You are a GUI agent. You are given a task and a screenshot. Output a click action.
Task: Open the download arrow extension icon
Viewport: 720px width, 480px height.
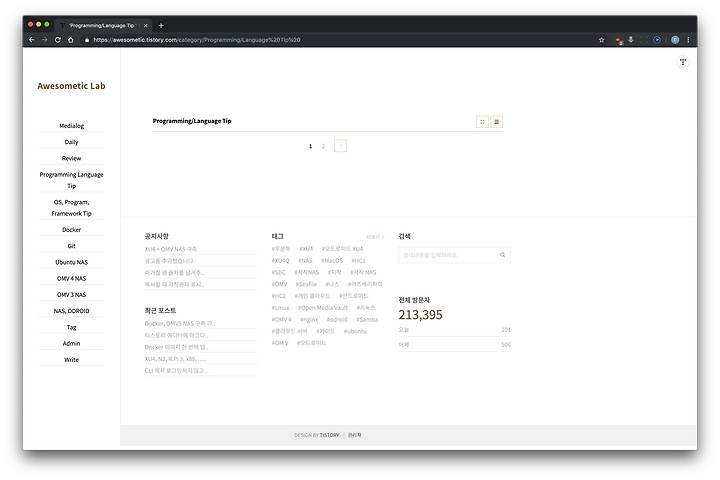click(631, 40)
